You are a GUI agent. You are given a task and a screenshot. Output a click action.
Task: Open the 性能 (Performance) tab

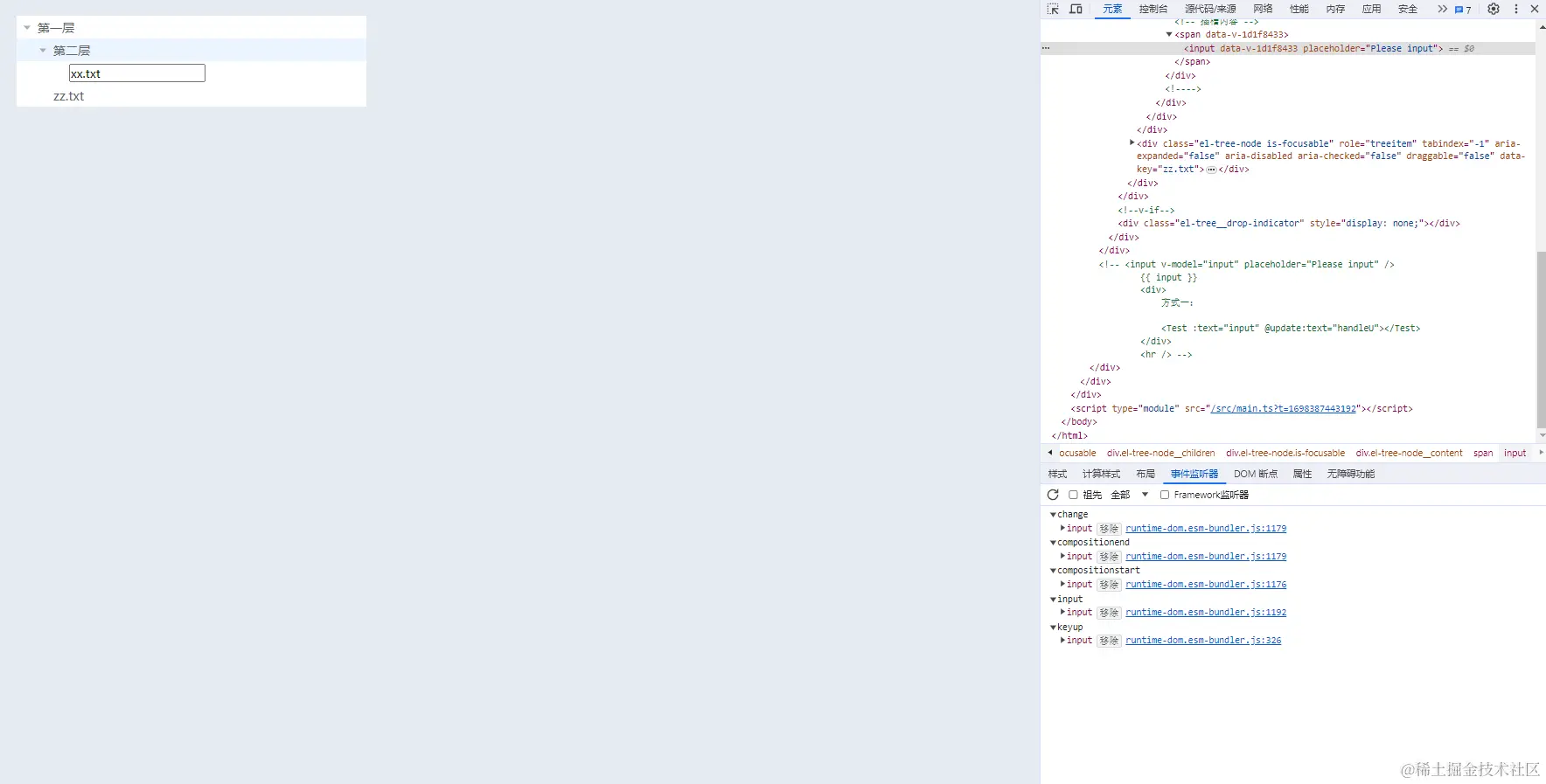[x=1299, y=9]
